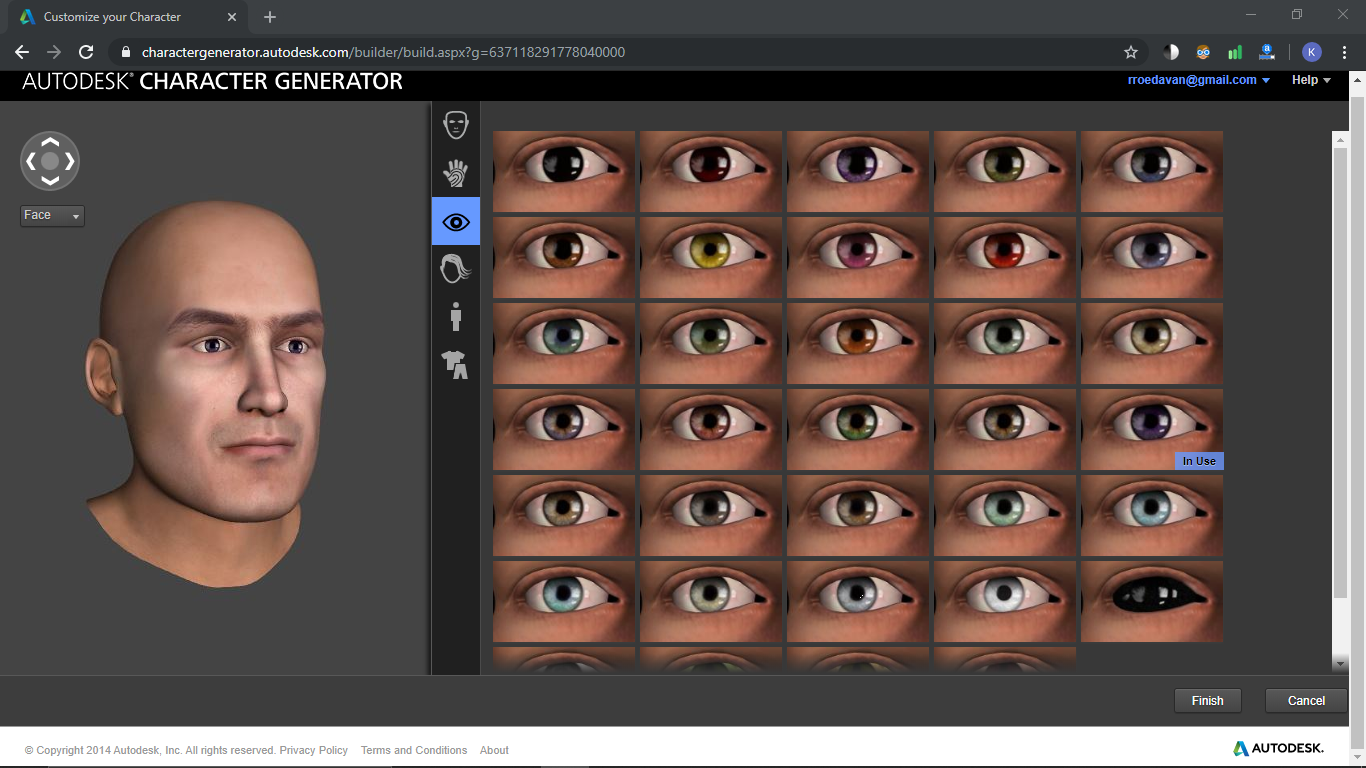Select the Face category icon
This screenshot has height=768, width=1366.
455,124
